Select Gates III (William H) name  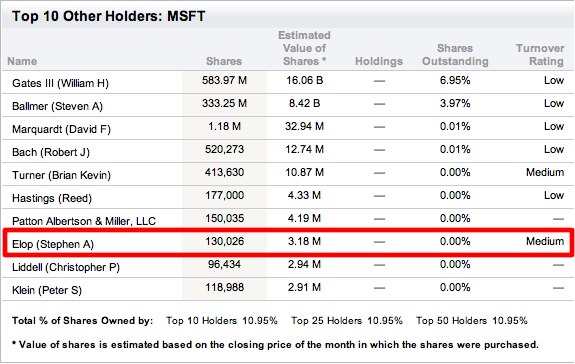click(61, 83)
